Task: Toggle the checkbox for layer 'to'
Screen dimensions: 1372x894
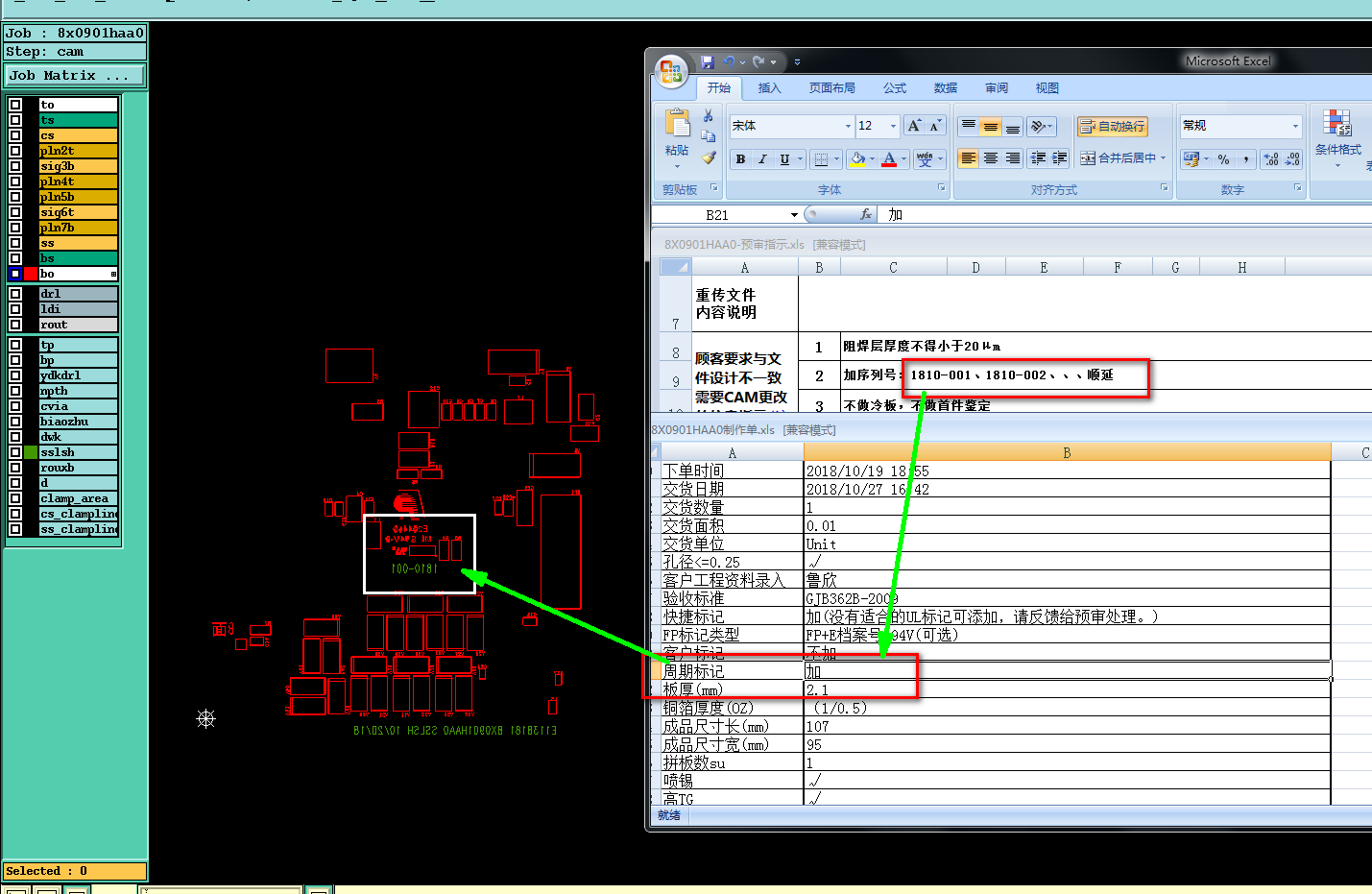Action: coord(15,105)
